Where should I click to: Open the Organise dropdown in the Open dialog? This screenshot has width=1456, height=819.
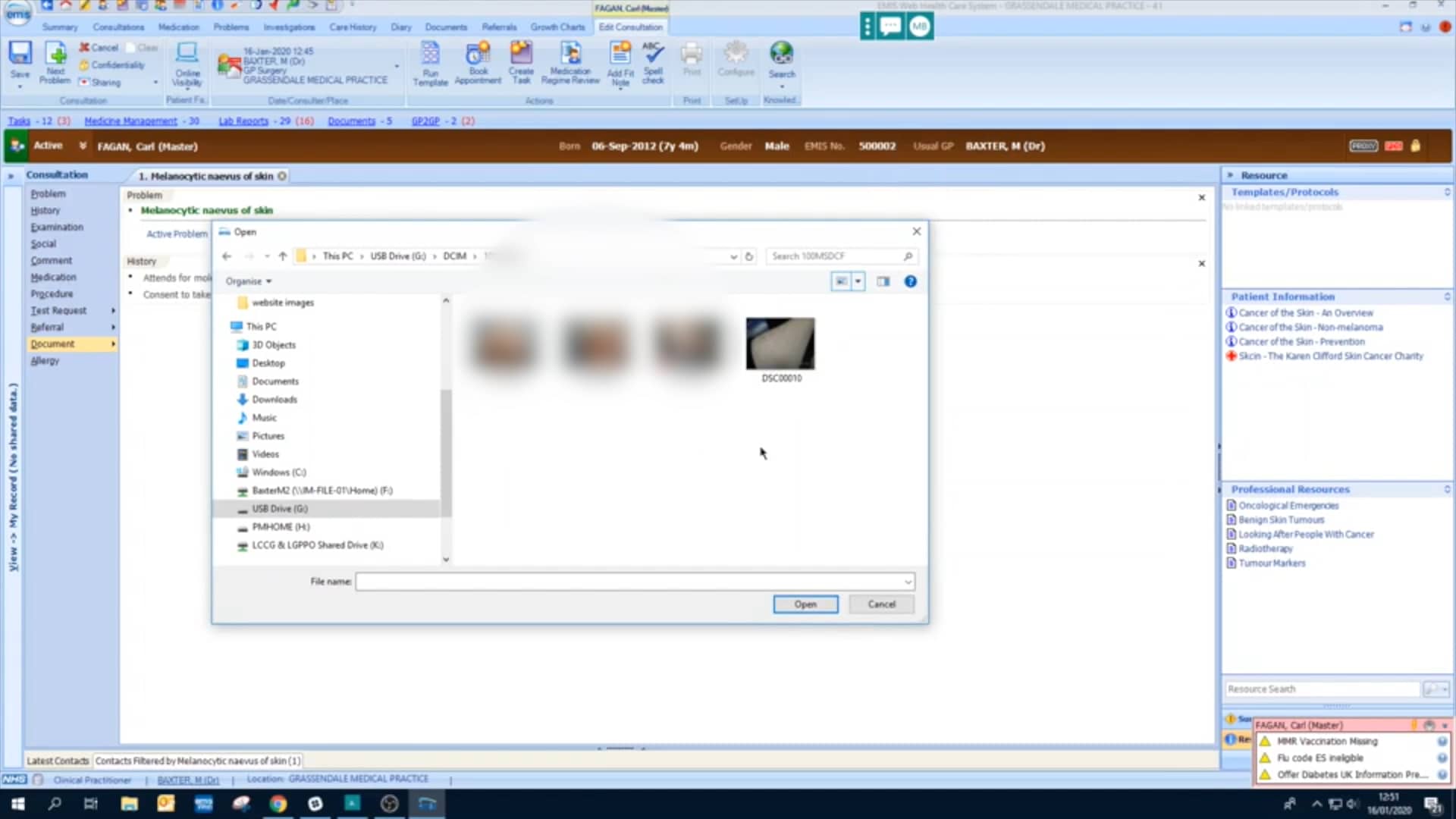(248, 281)
